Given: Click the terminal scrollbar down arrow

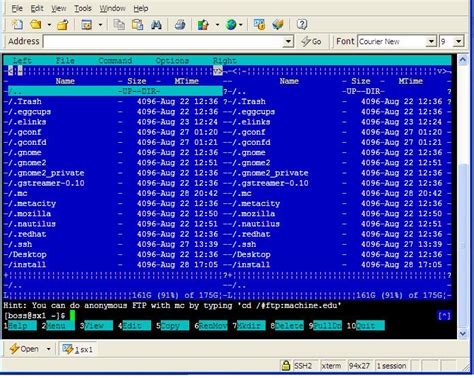Looking at the screenshot, I should [463, 333].
